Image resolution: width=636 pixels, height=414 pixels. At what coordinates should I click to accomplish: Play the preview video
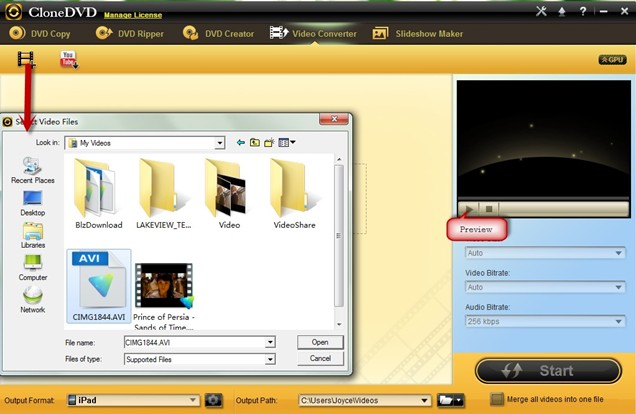click(469, 209)
